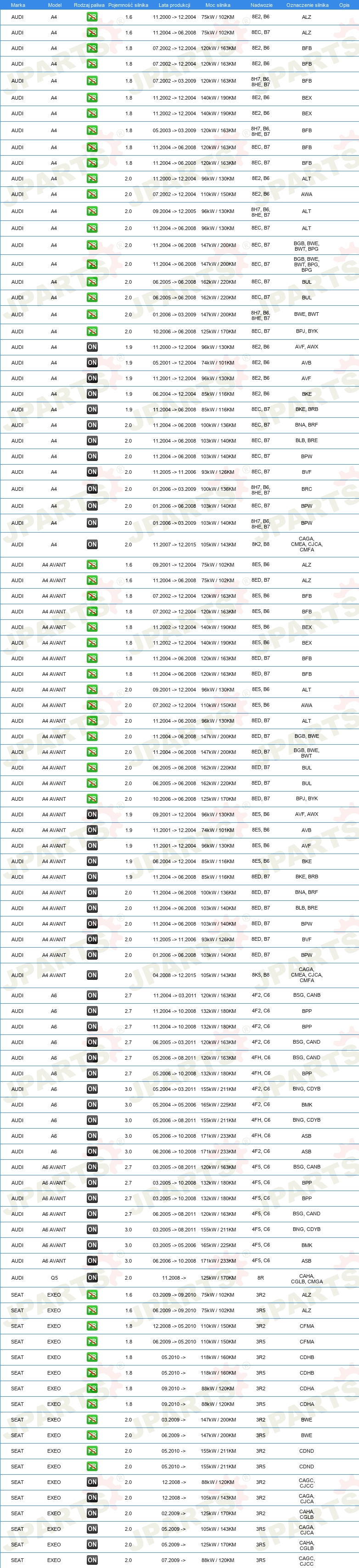Image resolution: width=359 pixels, height=1568 pixels.
Task: Click the diesel icon in the A4 sedan AVB row
Action: pyautogui.click(x=92, y=362)
